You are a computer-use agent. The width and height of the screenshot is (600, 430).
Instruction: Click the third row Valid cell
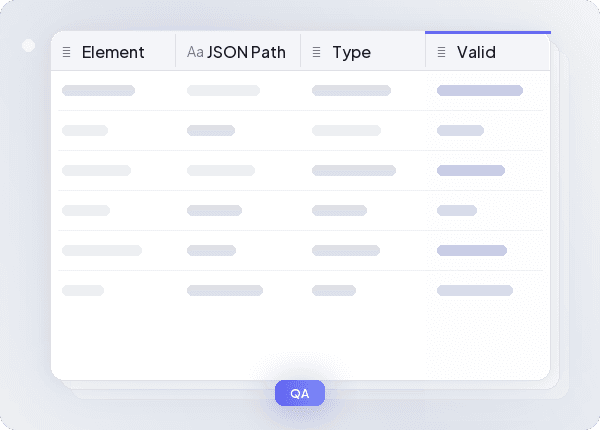(471, 171)
